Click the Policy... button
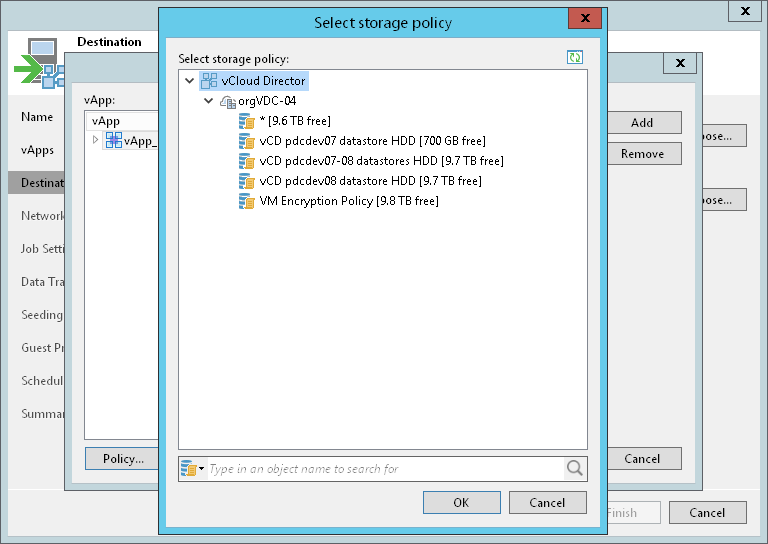 (123, 459)
